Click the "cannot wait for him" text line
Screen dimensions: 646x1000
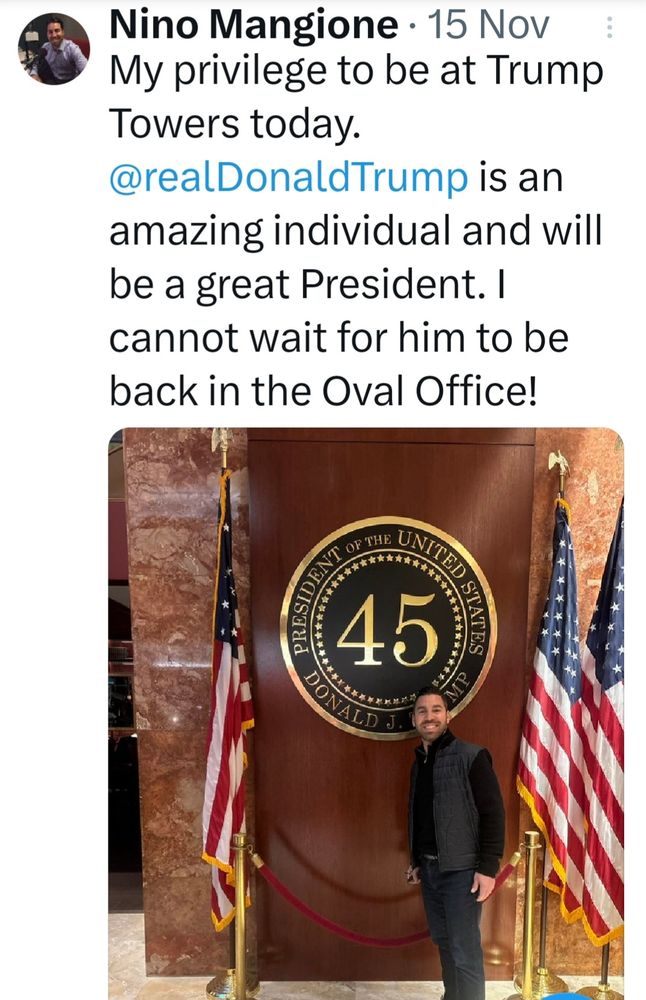338,338
